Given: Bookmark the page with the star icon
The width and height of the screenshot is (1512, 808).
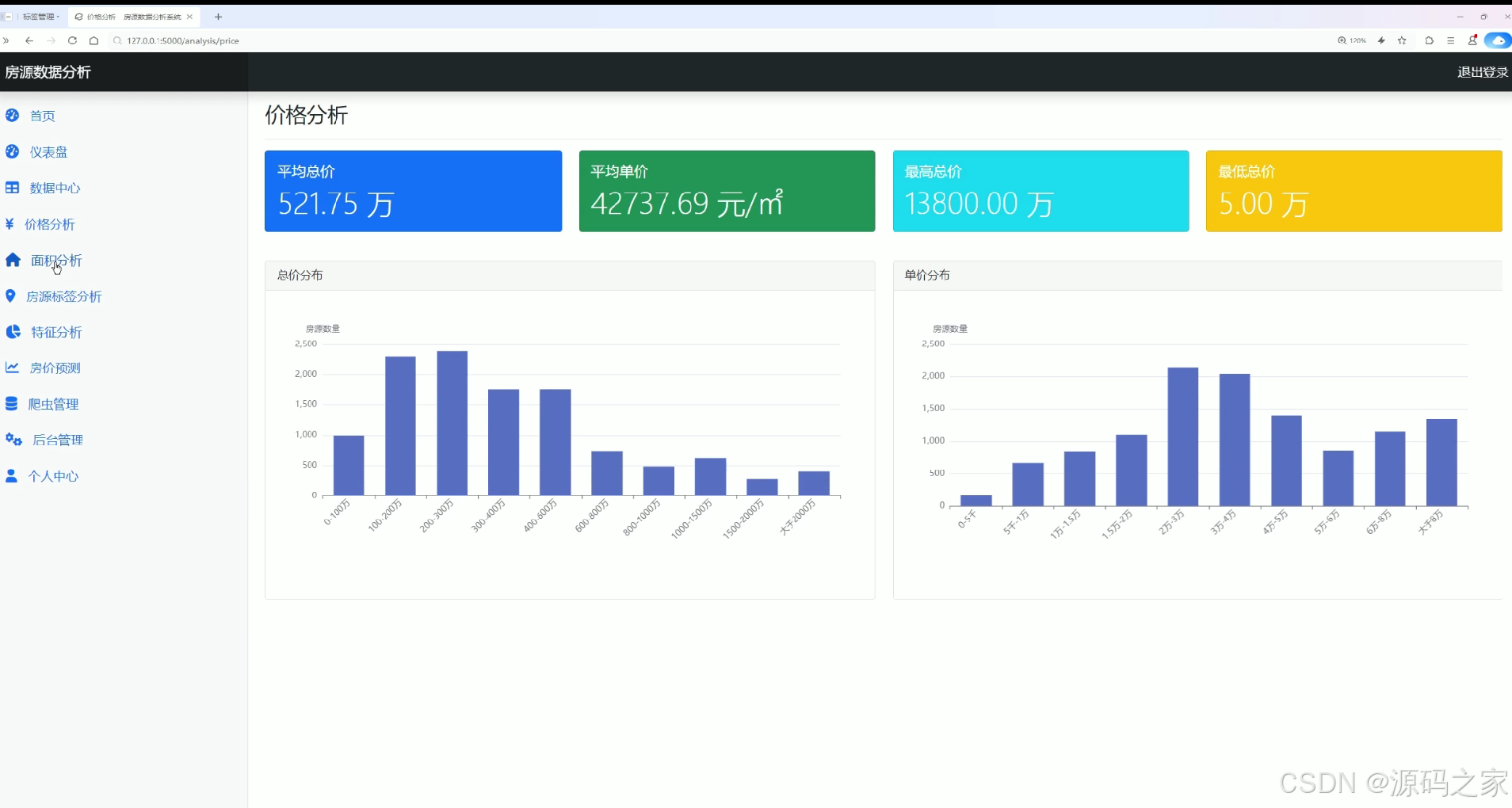Looking at the screenshot, I should click(x=1402, y=40).
